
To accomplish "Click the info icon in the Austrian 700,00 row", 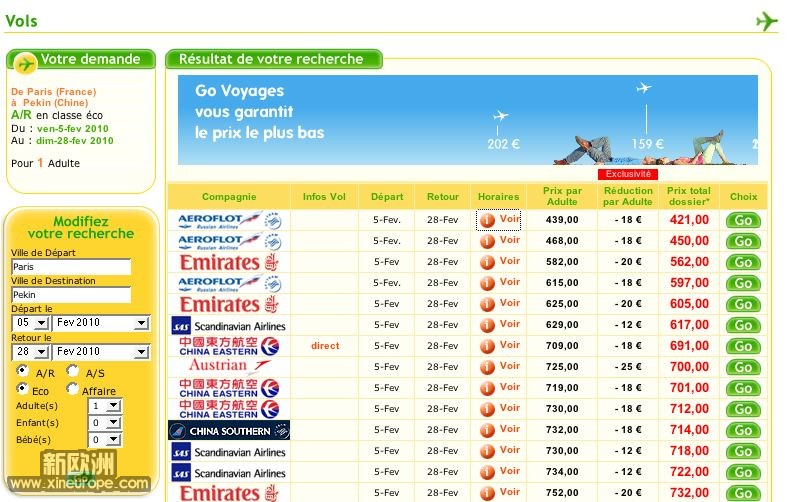I will pyautogui.click(x=487, y=367).
